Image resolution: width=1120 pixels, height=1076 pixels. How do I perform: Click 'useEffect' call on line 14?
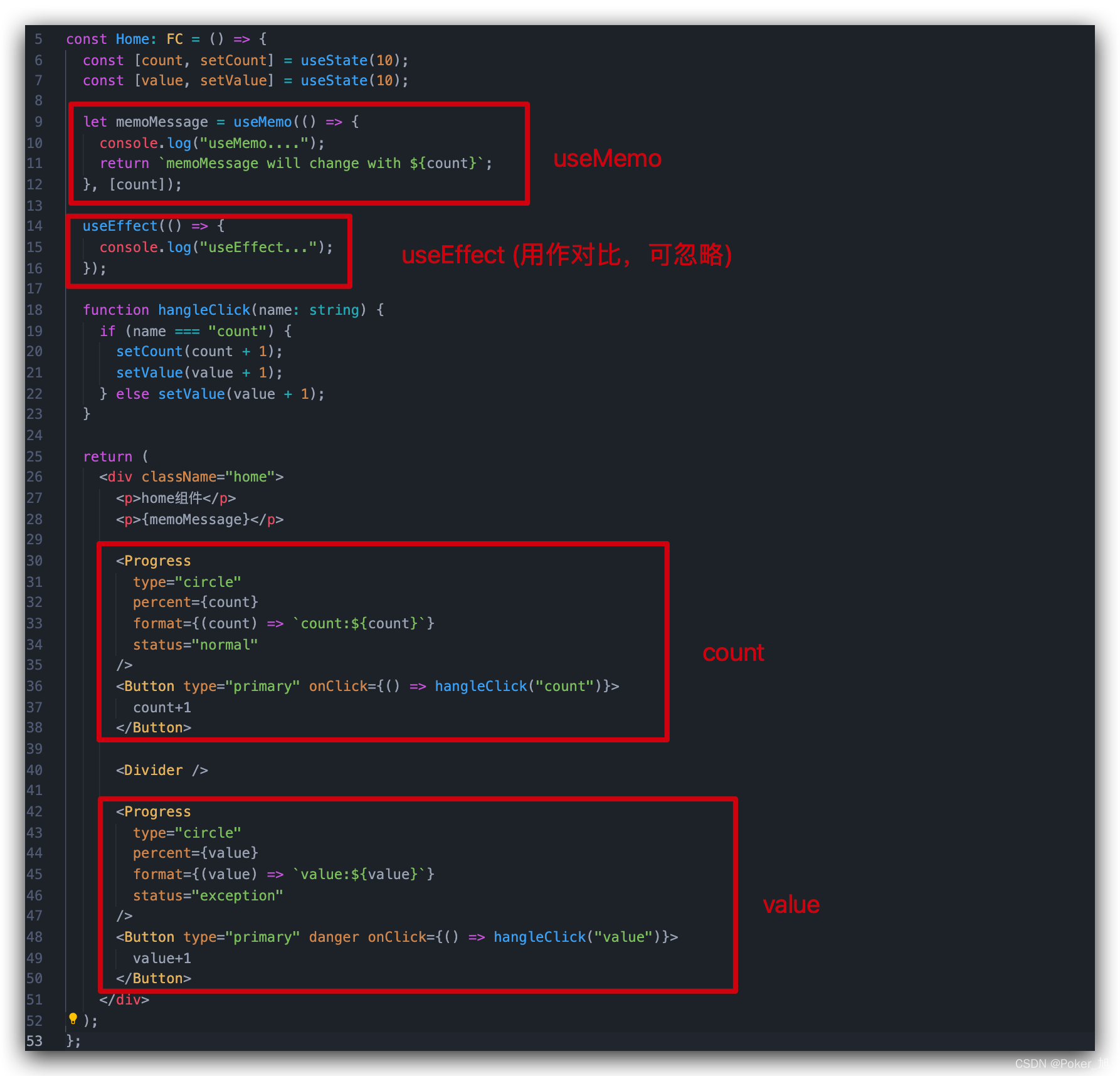coord(120,226)
